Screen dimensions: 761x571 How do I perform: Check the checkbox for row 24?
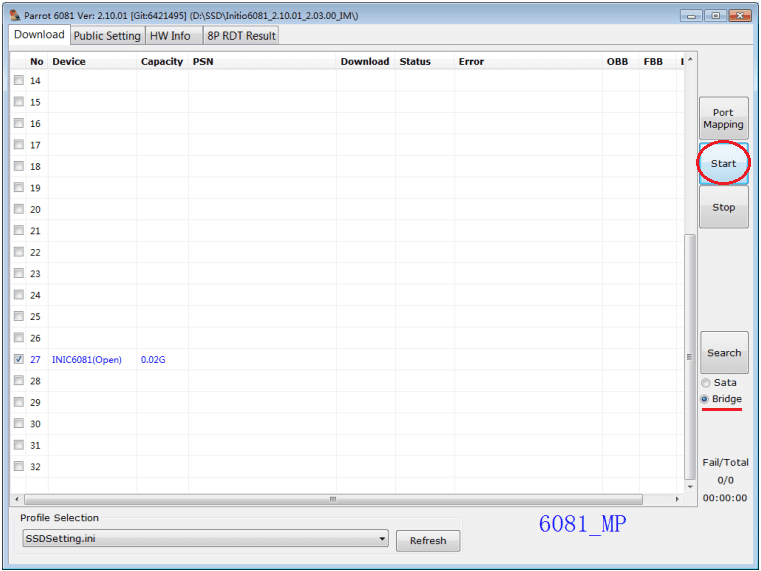[18, 294]
